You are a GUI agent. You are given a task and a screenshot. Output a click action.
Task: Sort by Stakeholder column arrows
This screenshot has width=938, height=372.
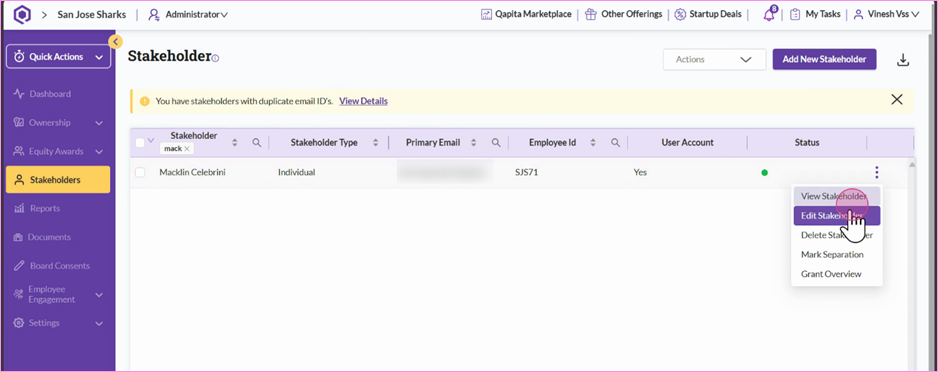[x=235, y=142]
